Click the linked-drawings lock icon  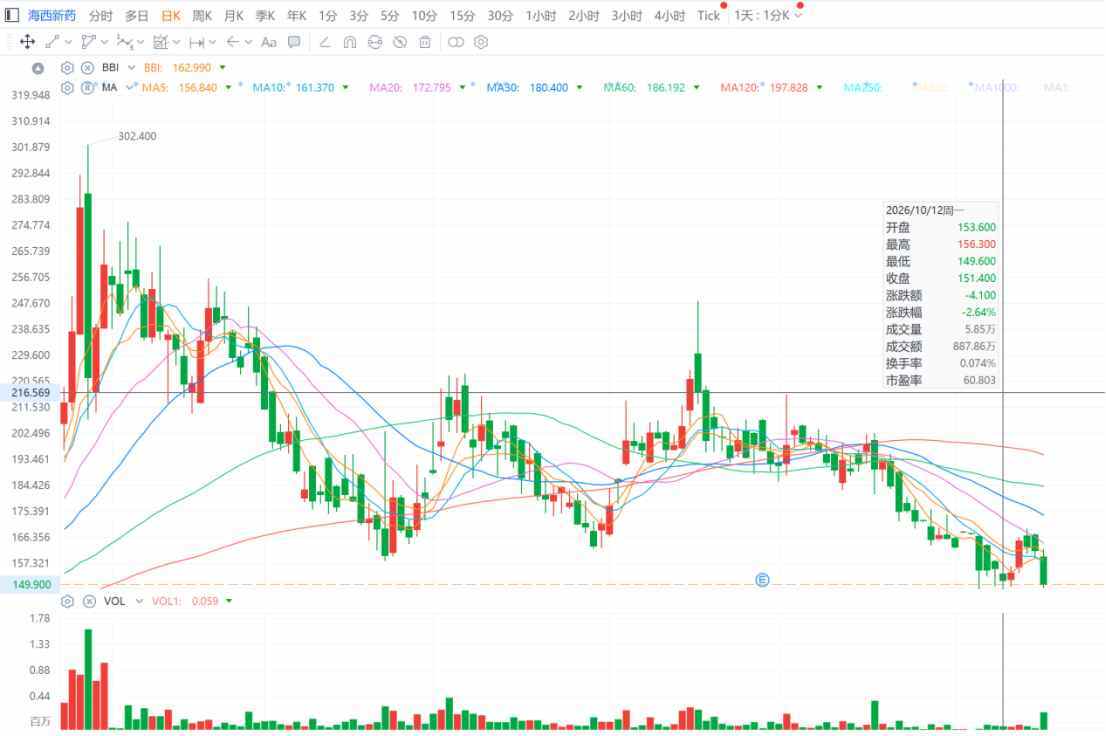tap(375, 42)
